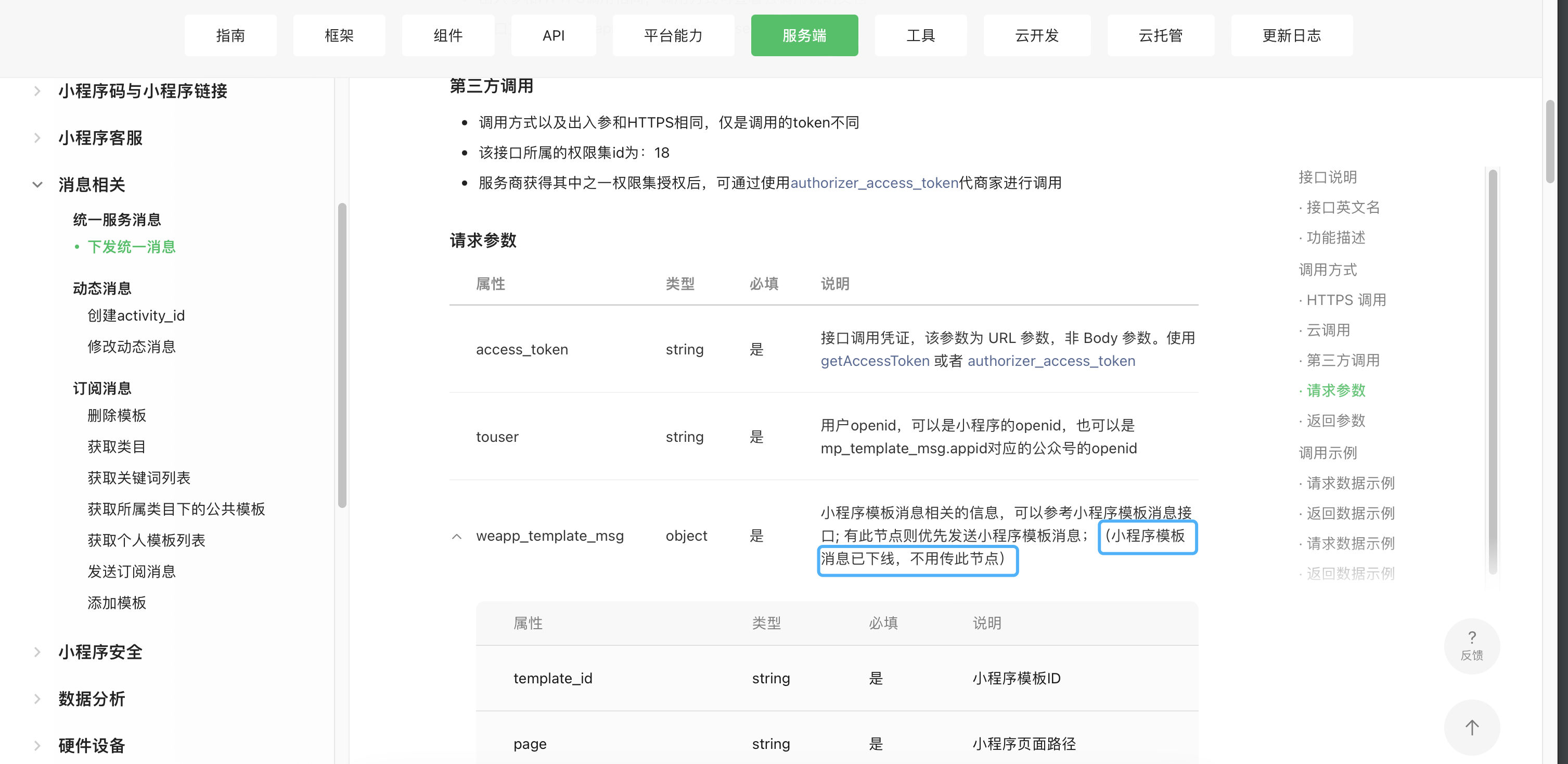The width and height of the screenshot is (1568, 764).
Task: Click the back-to-top arrow button
Action: point(1471,727)
